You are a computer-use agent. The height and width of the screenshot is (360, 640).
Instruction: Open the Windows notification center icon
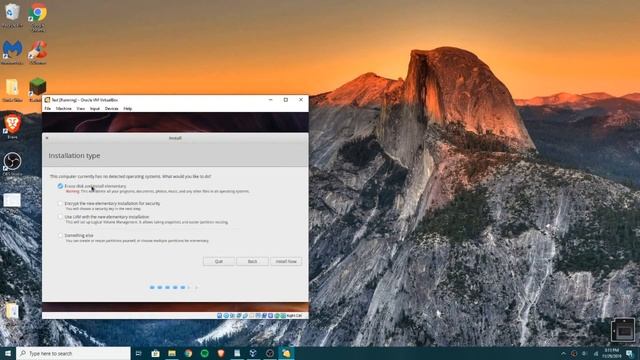click(629, 353)
